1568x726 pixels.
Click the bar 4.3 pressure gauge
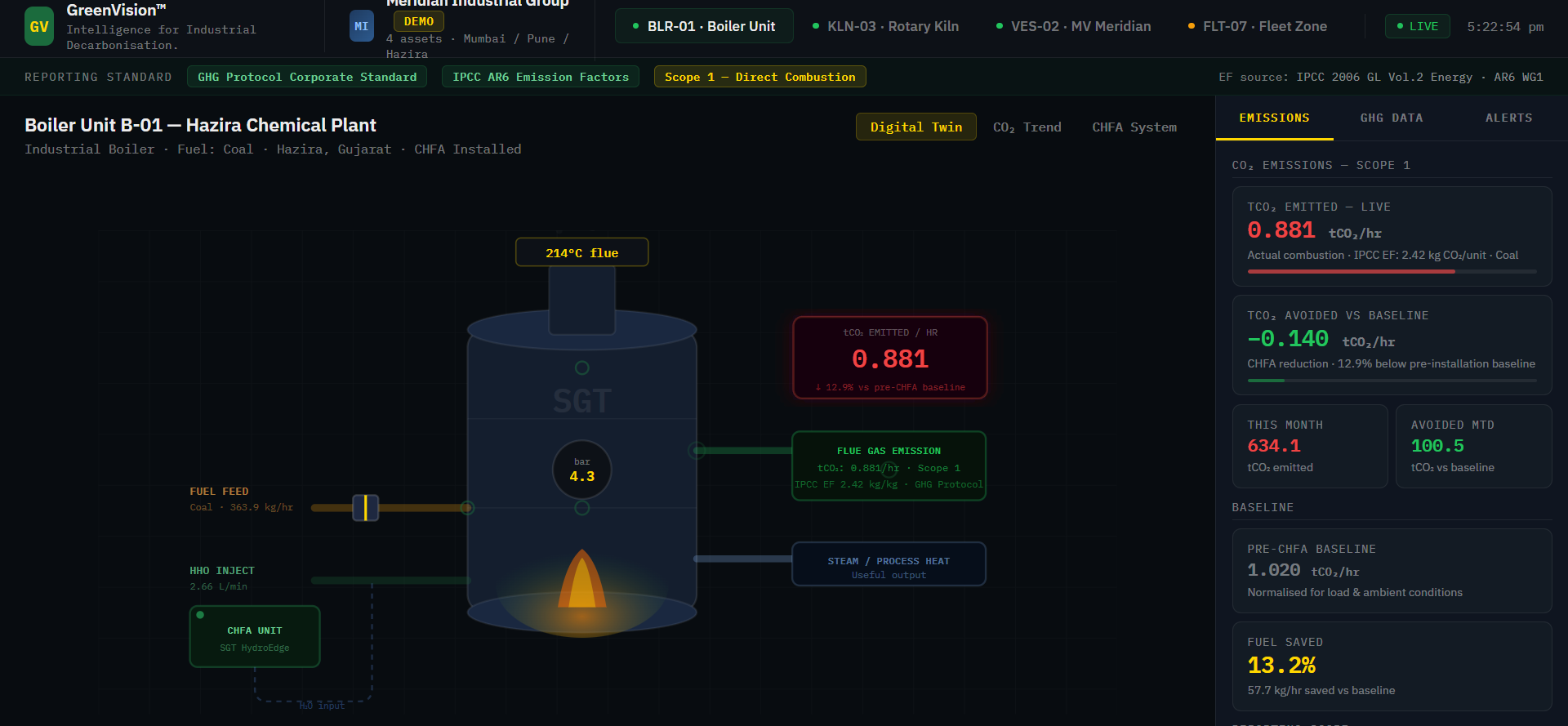click(x=581, y=470)
